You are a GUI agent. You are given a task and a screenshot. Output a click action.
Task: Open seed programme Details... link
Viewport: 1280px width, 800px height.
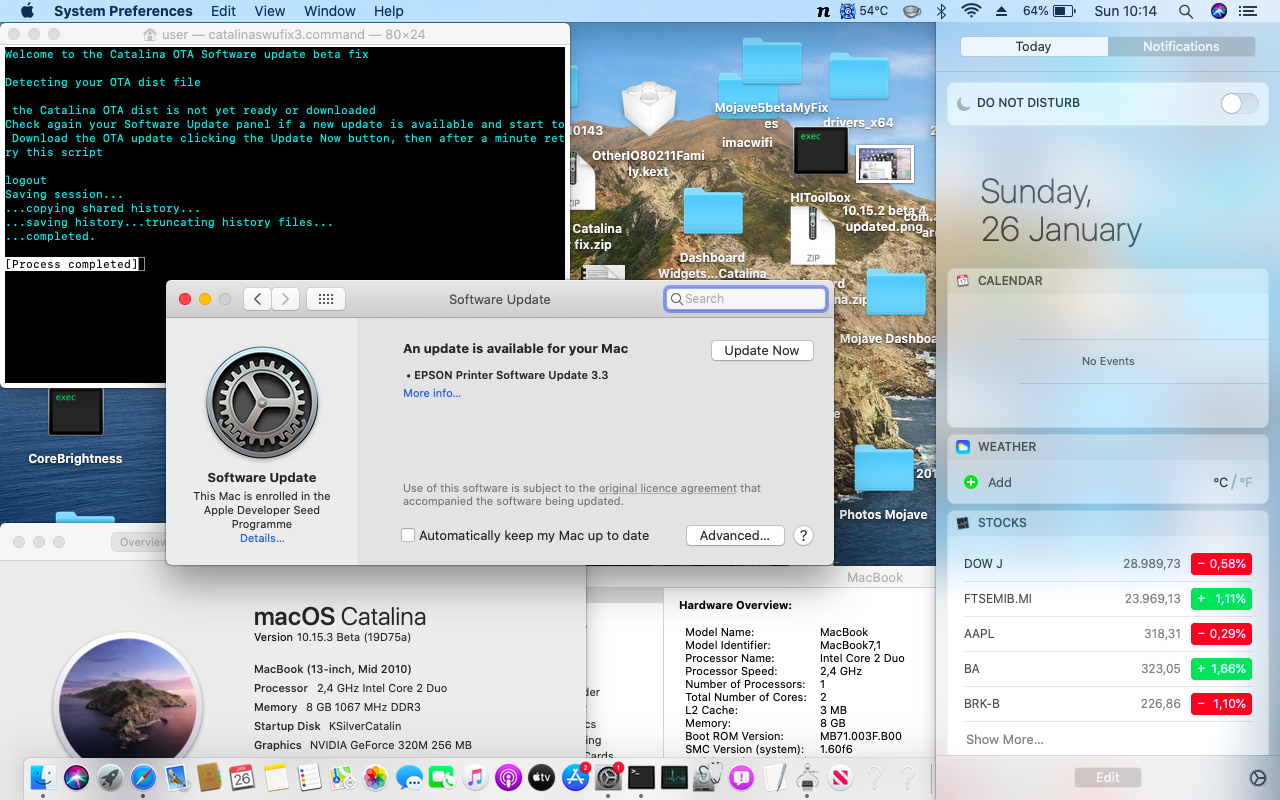point(262,538)
